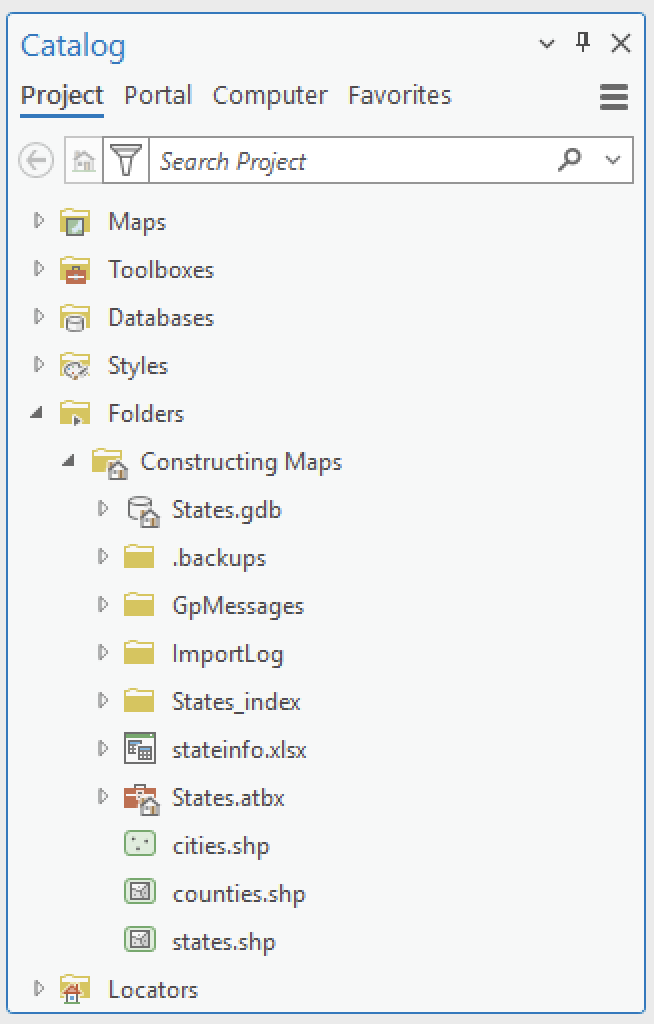Image resolution: width=654 pixels, height=1024 pixels.
Task: Click the back navigation arrow
Action: (35, 160)
